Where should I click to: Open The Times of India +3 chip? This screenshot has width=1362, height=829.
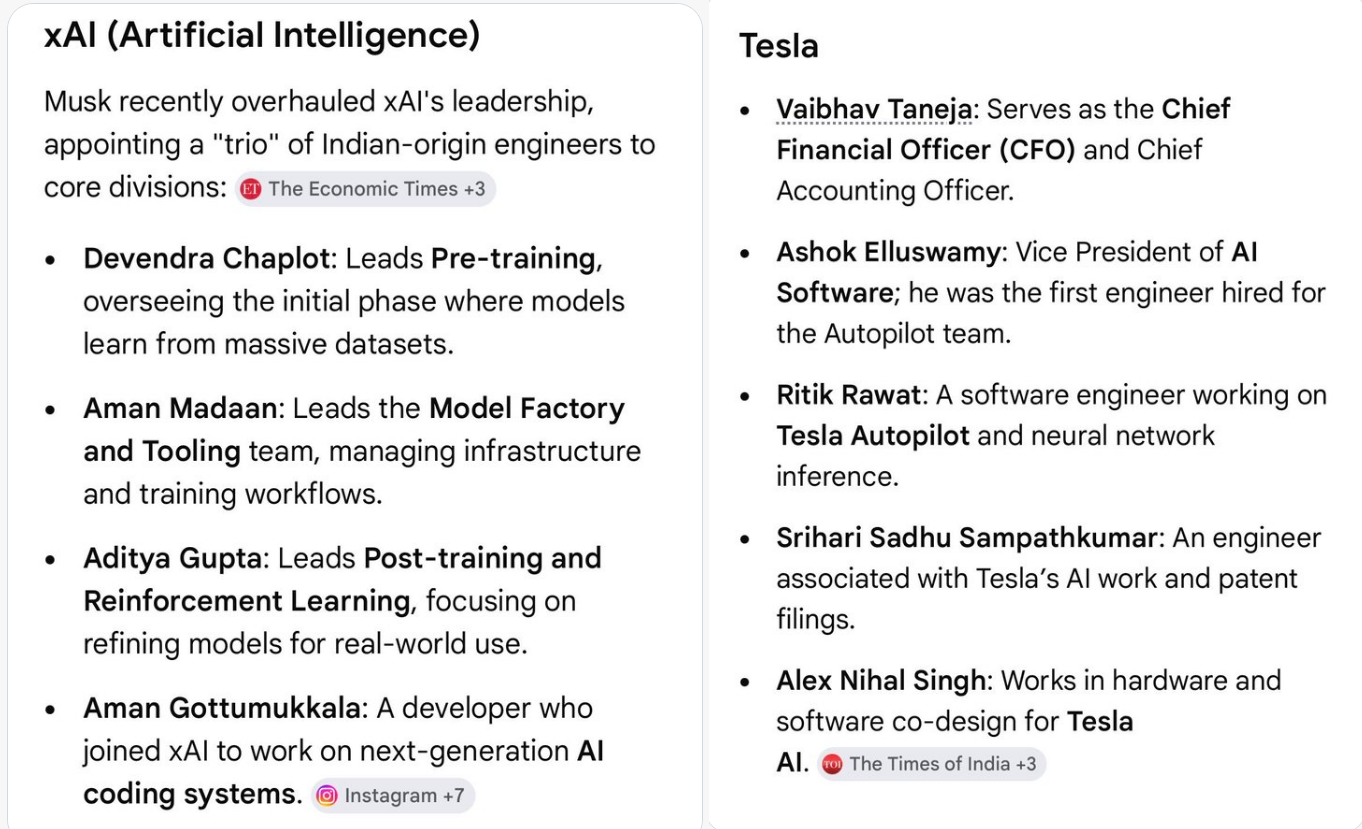pyautogui.click(x=931, y=765)
